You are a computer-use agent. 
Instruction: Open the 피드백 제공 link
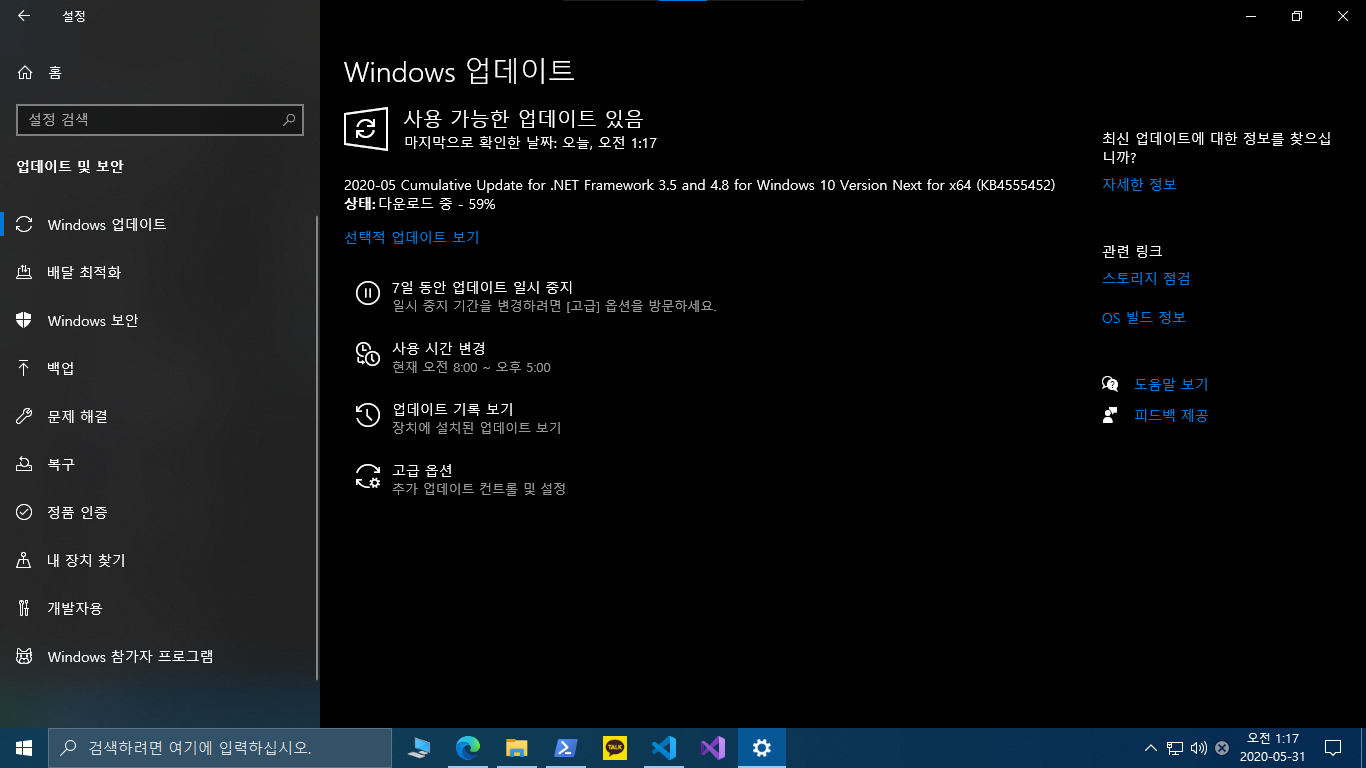coord(1171,415)
